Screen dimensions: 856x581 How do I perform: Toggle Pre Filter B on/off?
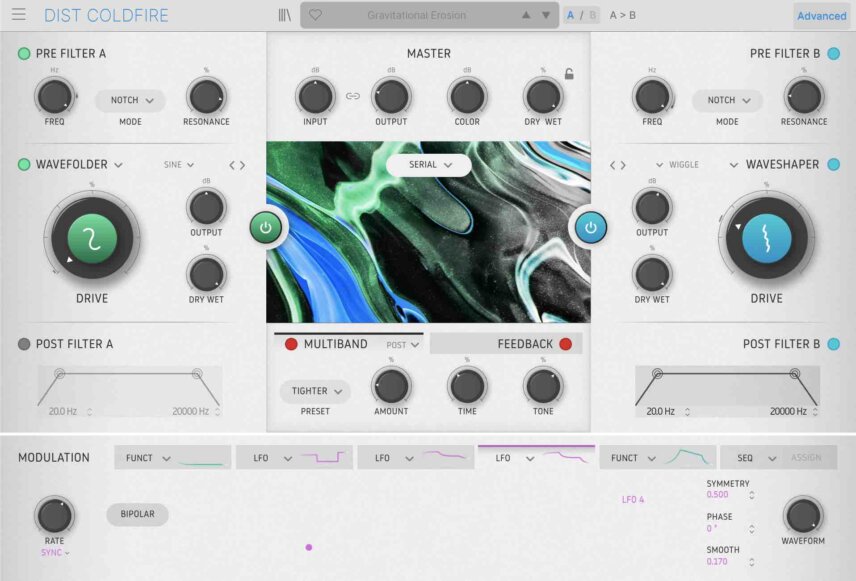click(834, 54)
